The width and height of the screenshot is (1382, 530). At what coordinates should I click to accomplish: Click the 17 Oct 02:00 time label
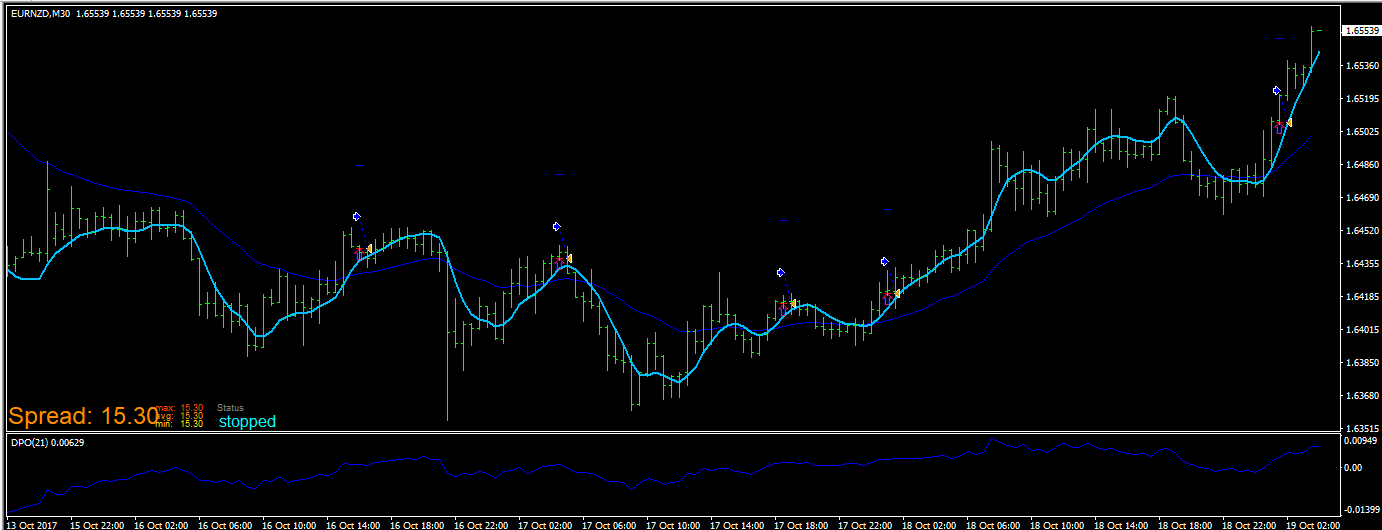coord(544,524)
